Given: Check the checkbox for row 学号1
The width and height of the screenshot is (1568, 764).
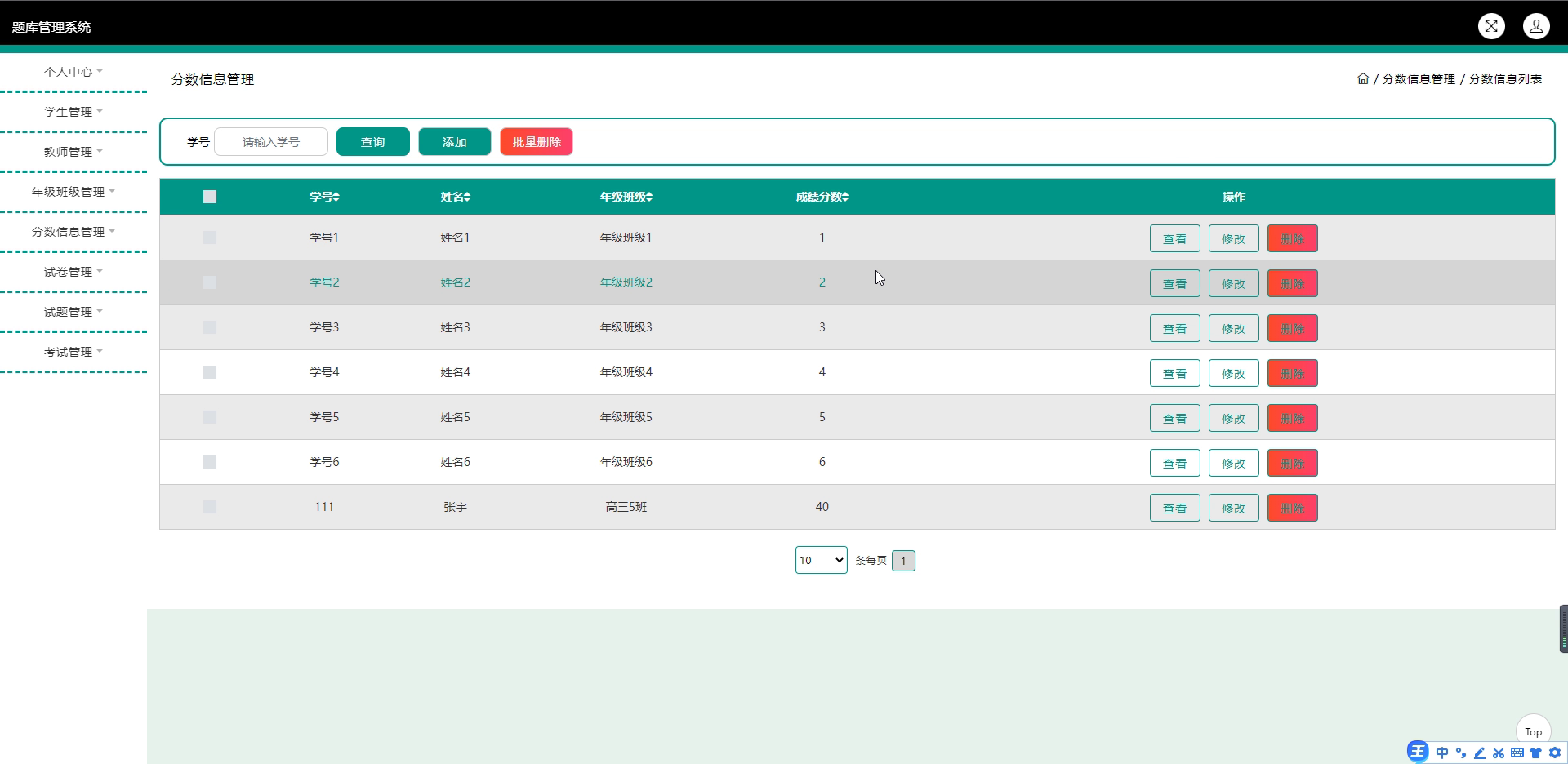Looking at the screenshot, I should pos(210,238).
